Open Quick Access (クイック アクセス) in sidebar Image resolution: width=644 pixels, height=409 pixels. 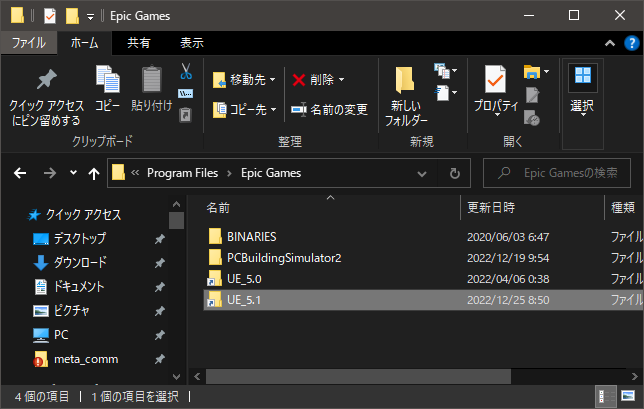74,215
